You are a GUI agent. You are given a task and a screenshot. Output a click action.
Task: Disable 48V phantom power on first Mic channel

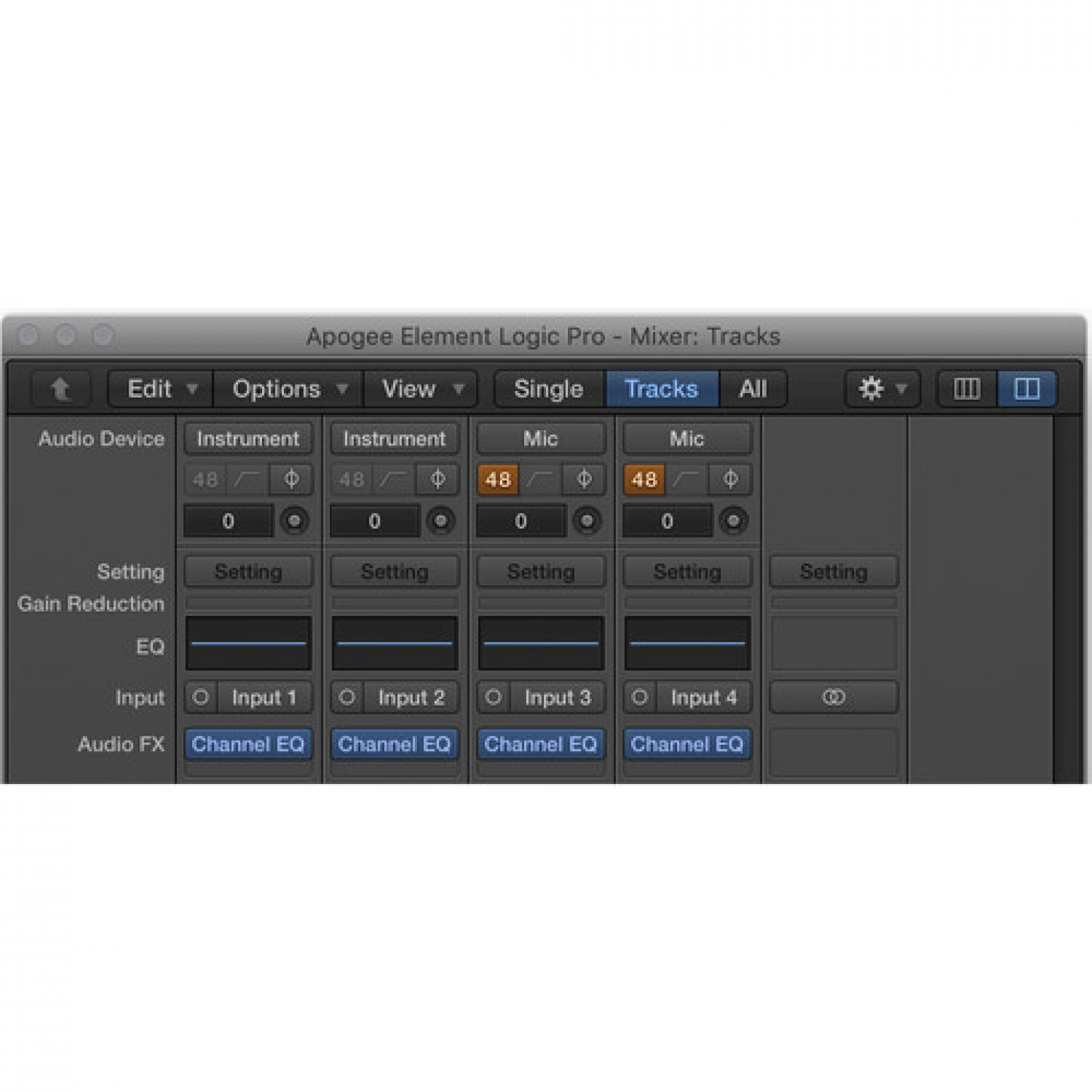(x=498, y=480)
